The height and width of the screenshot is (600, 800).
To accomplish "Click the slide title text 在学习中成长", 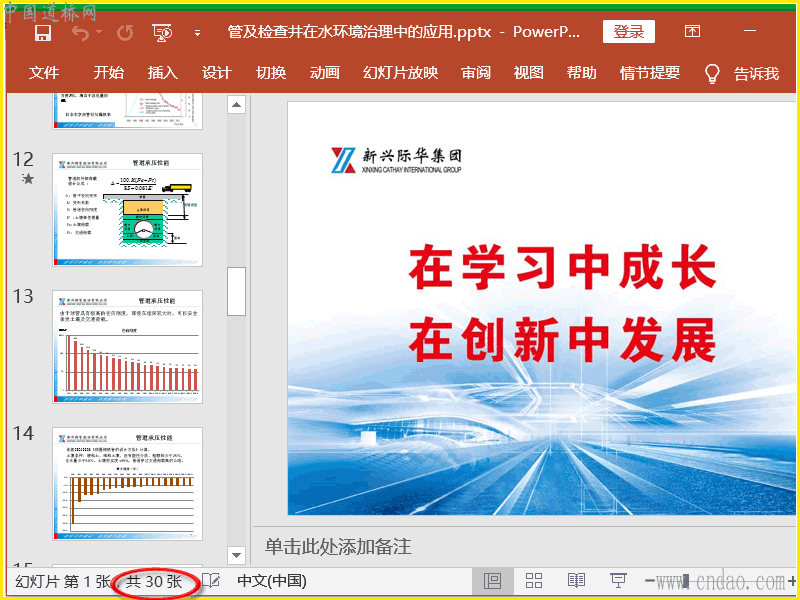I will point(562,267).
